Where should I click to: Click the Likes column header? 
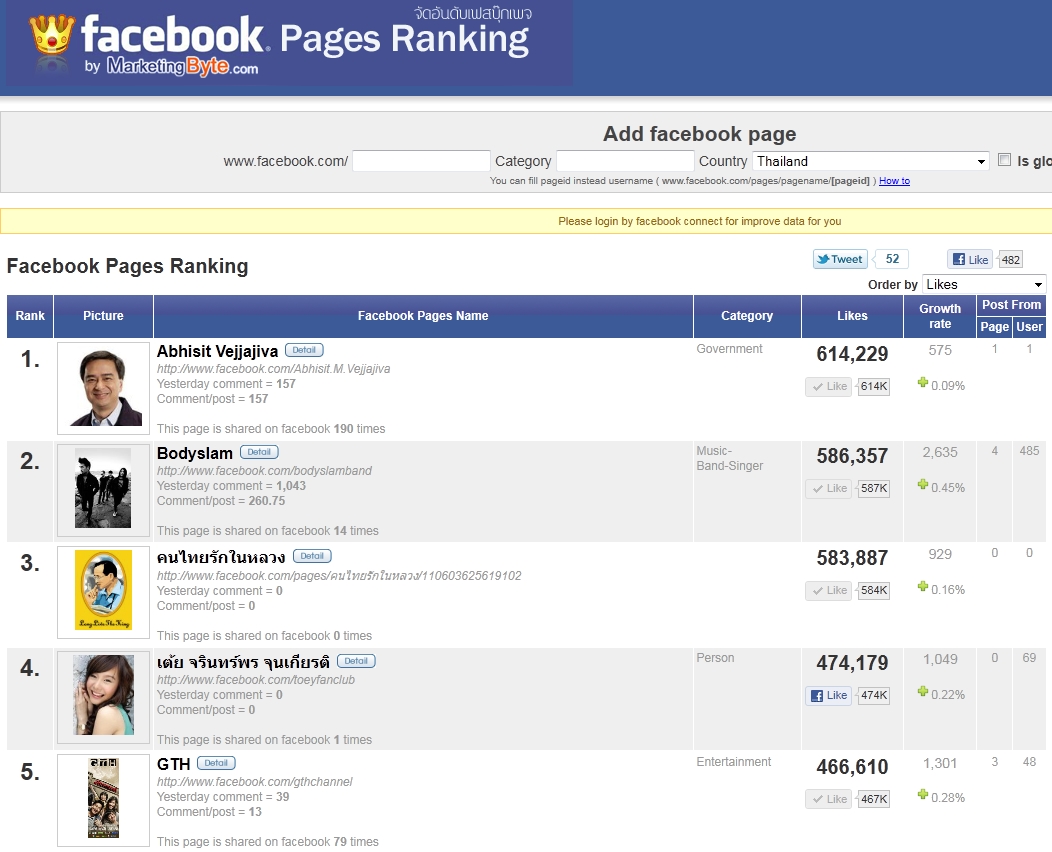click(852, 315)
